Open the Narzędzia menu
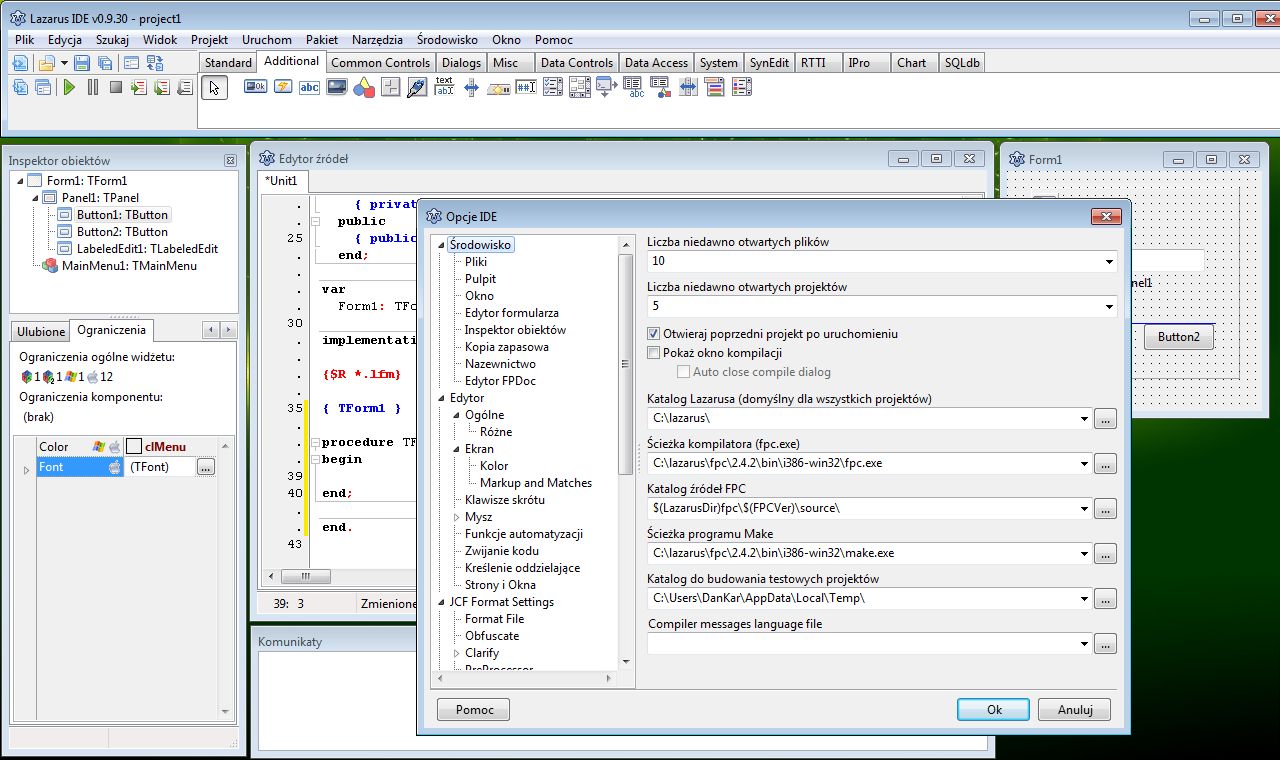The width and height of the screenshot is (1280, 760). [377, 40]
